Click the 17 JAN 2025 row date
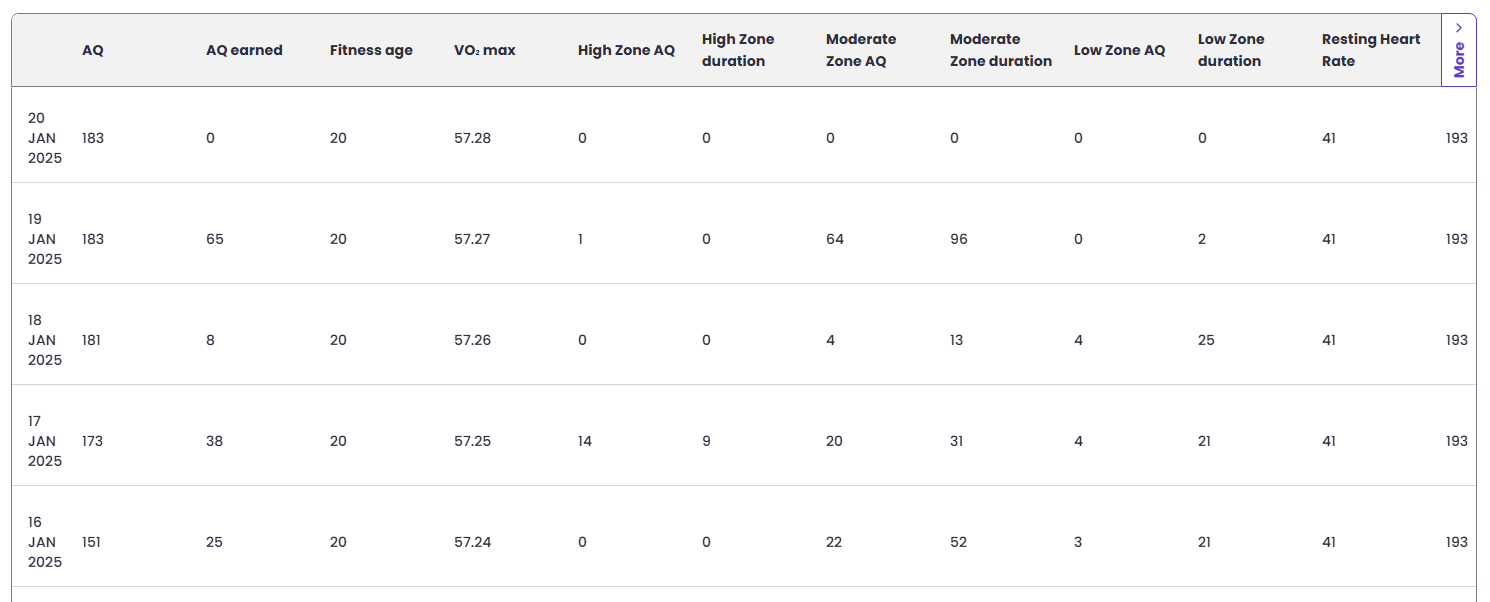1490x602 pixels. pos(45,441)
